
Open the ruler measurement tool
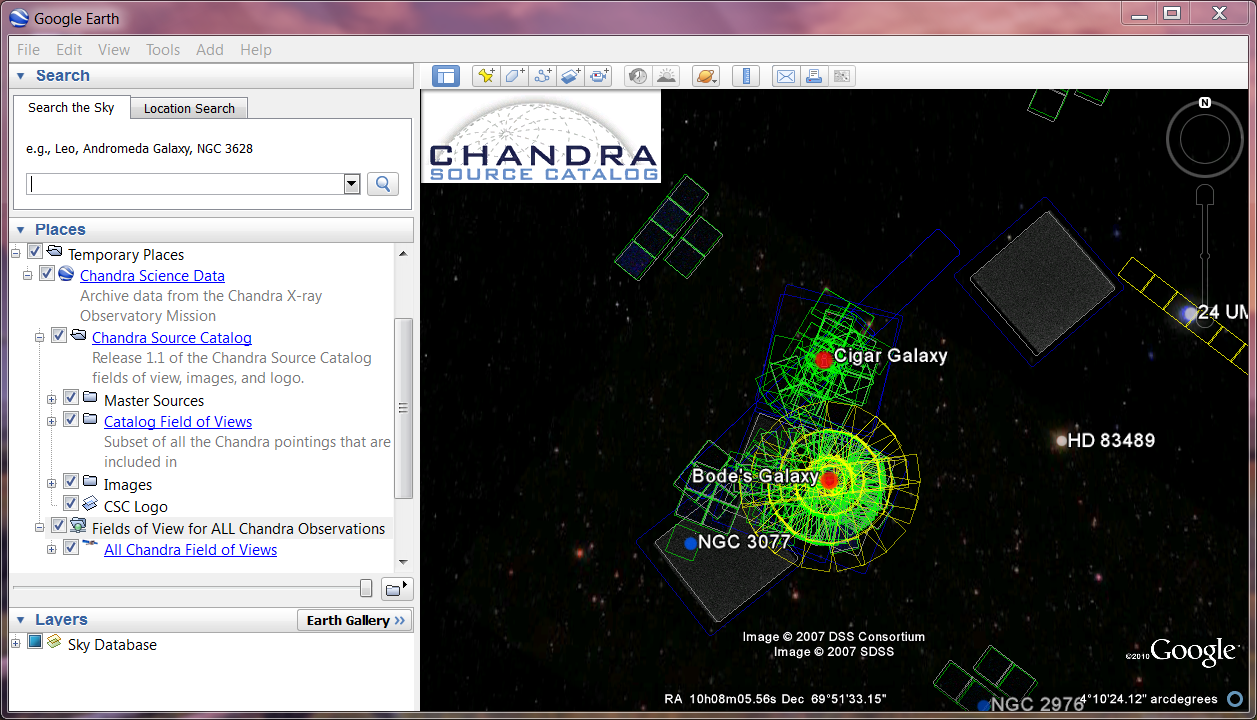[x=746, y=76]
